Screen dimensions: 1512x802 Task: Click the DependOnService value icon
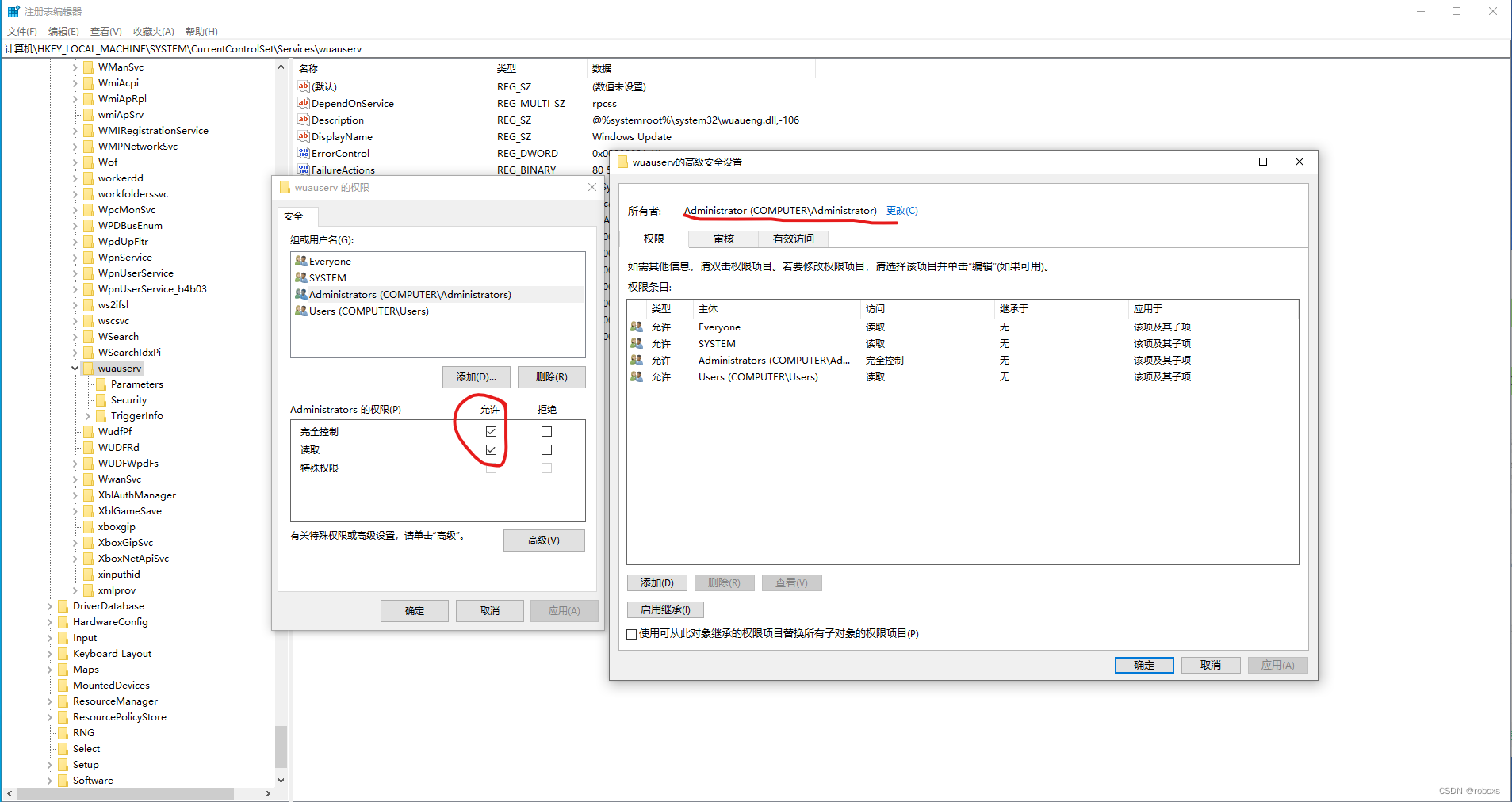coord(303,103)
